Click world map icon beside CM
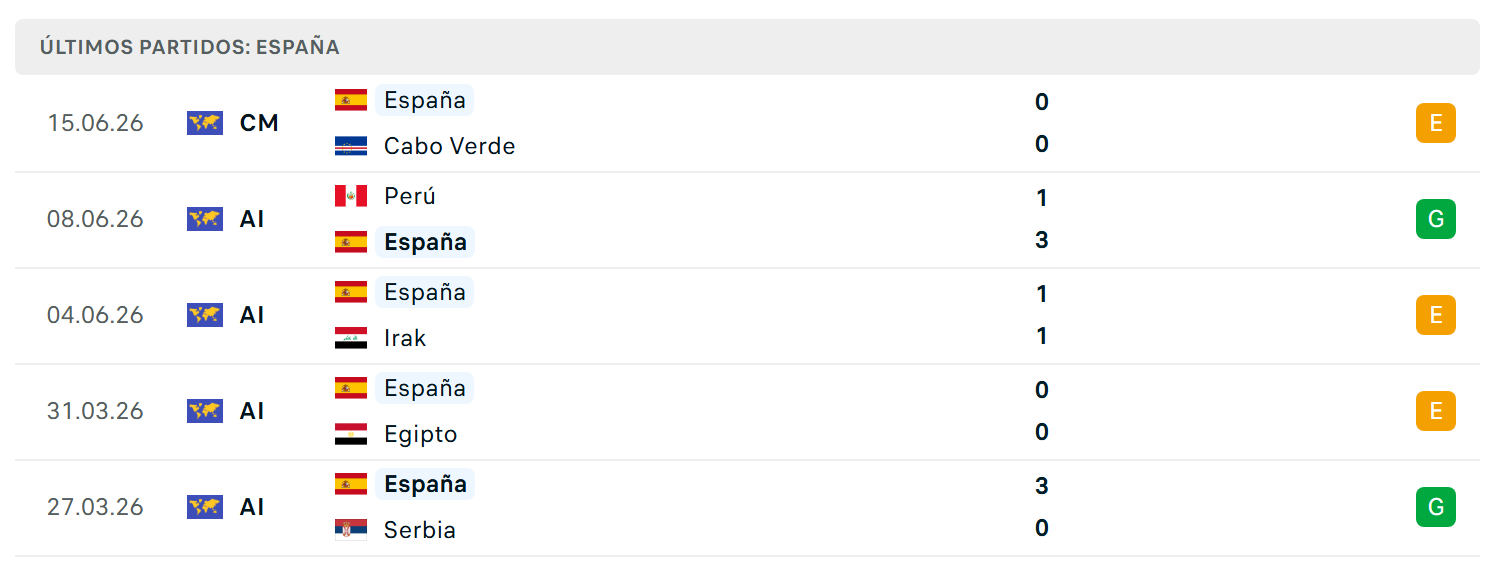The height and width of the screenshot is (573, 1496). (x=205, y=123)
